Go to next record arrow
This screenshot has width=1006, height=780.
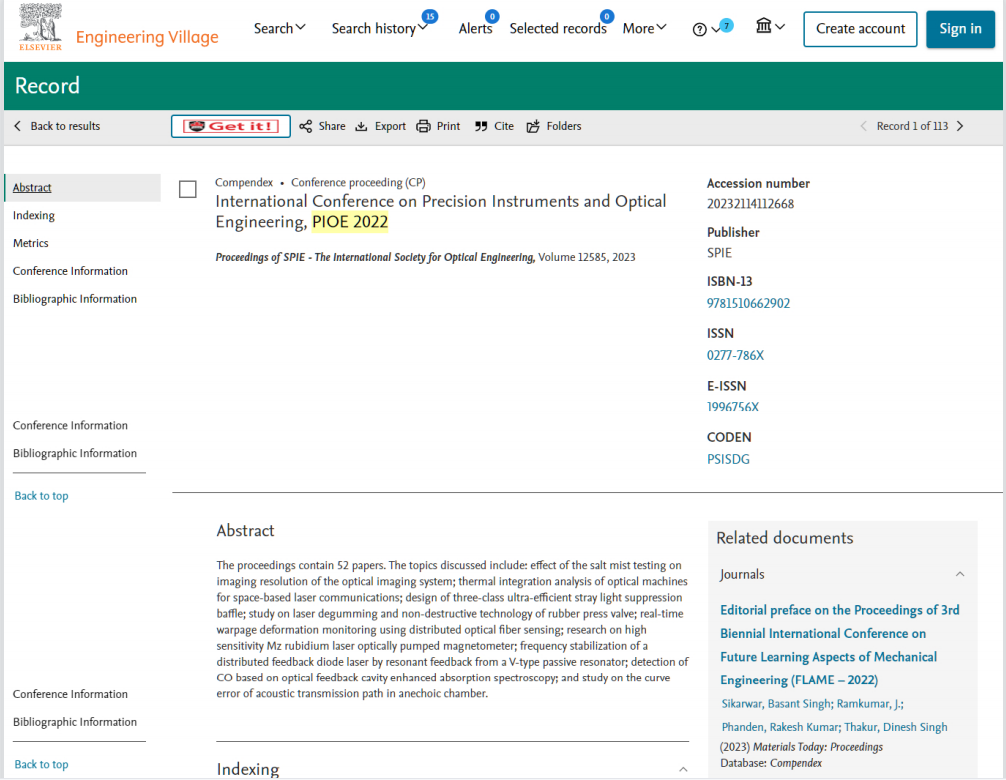tap(960, 126)
